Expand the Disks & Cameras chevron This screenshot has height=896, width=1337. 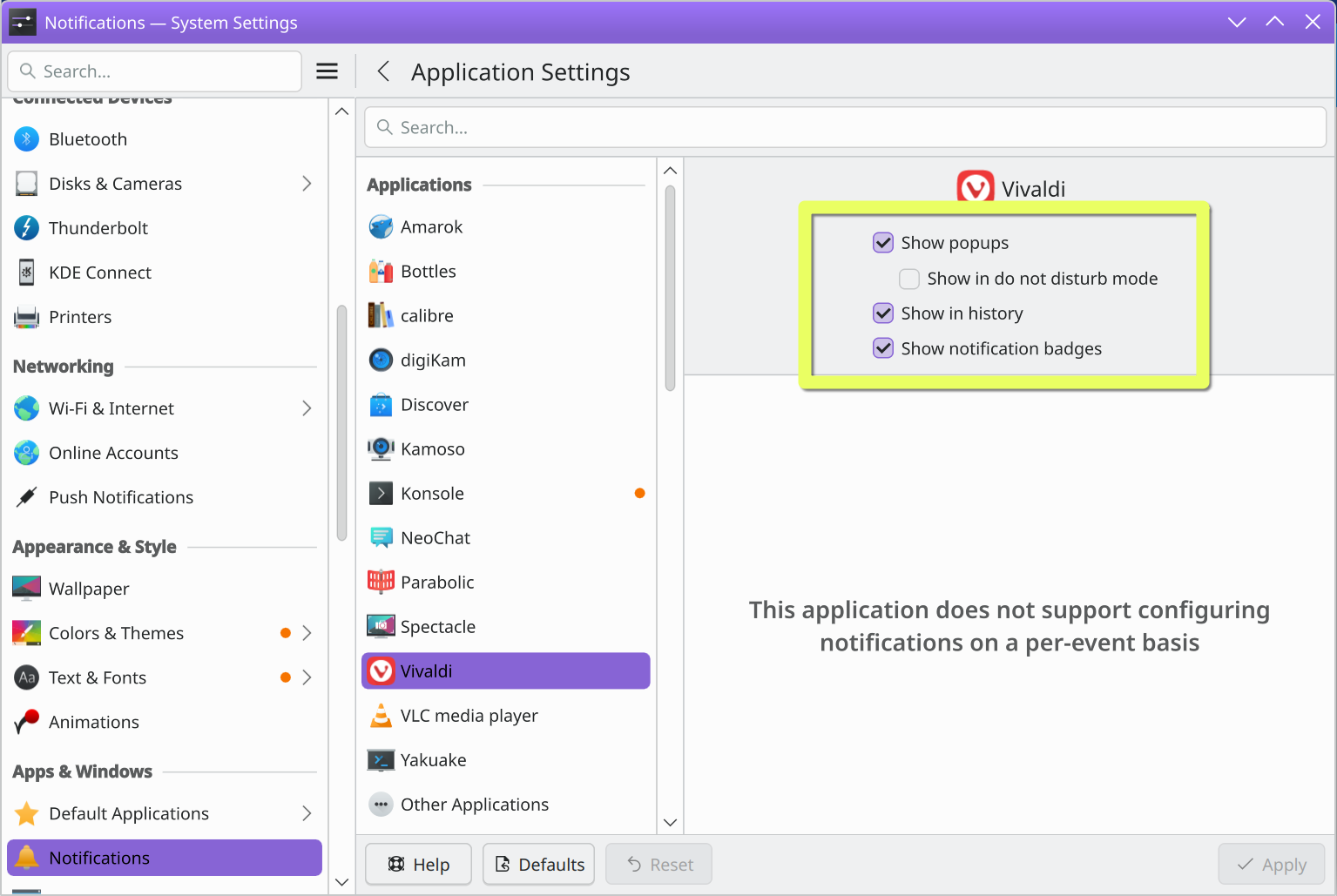(x=307, y=184)
